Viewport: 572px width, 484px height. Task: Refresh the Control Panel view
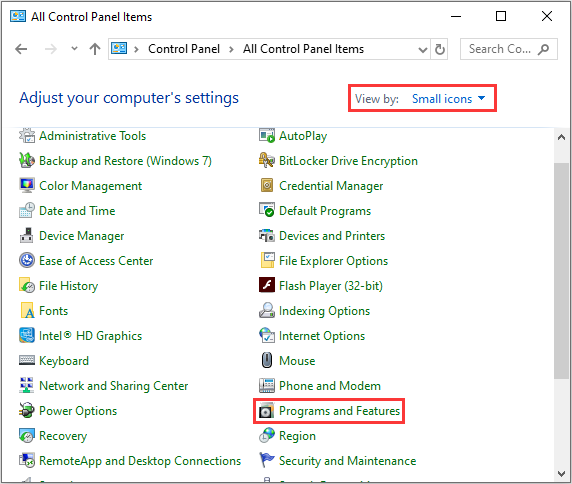440,49
